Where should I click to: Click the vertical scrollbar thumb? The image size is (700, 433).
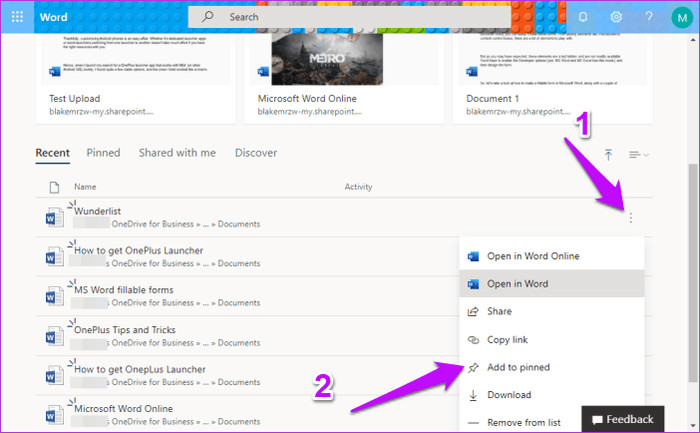693,272
